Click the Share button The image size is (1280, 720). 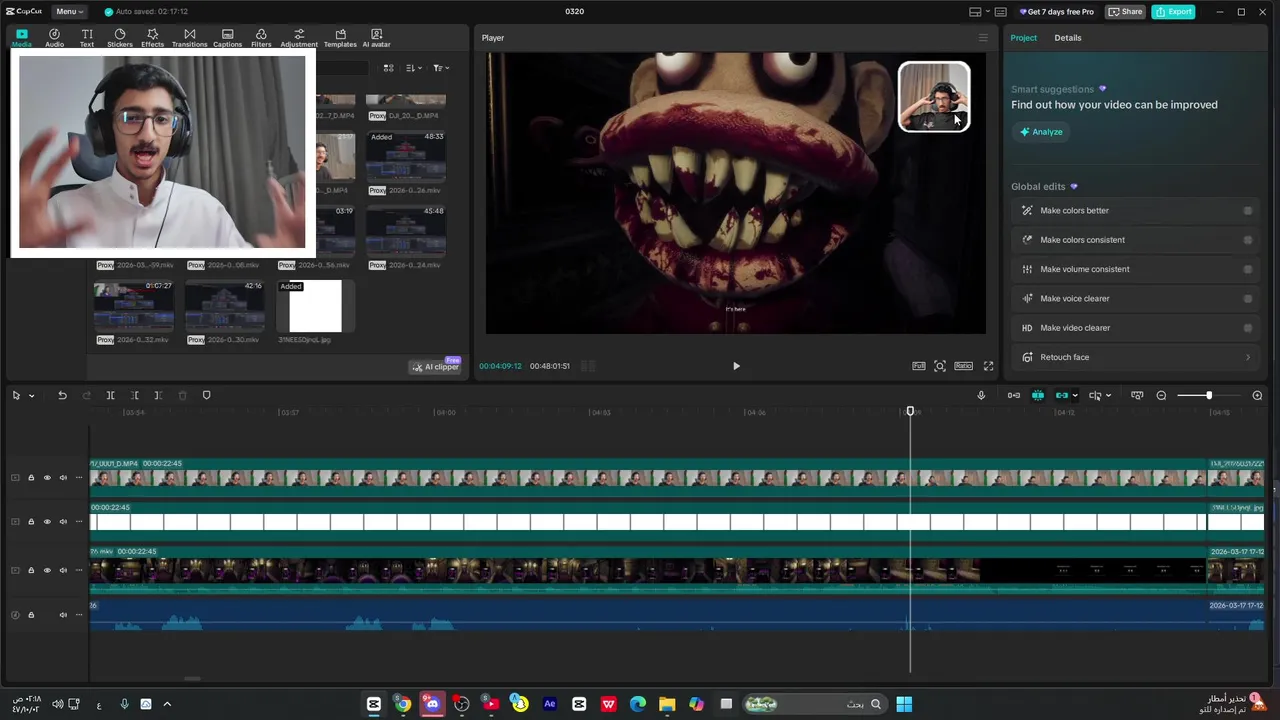(x=1126, y=12)
